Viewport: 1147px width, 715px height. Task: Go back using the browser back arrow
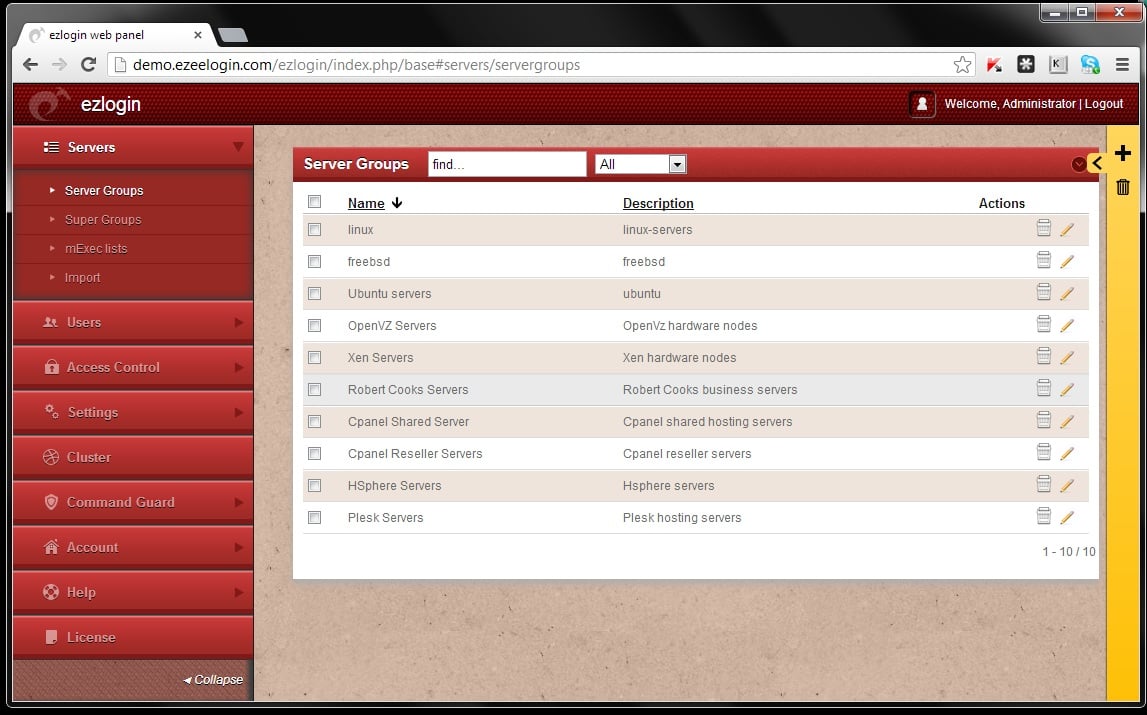pos(30,64)
